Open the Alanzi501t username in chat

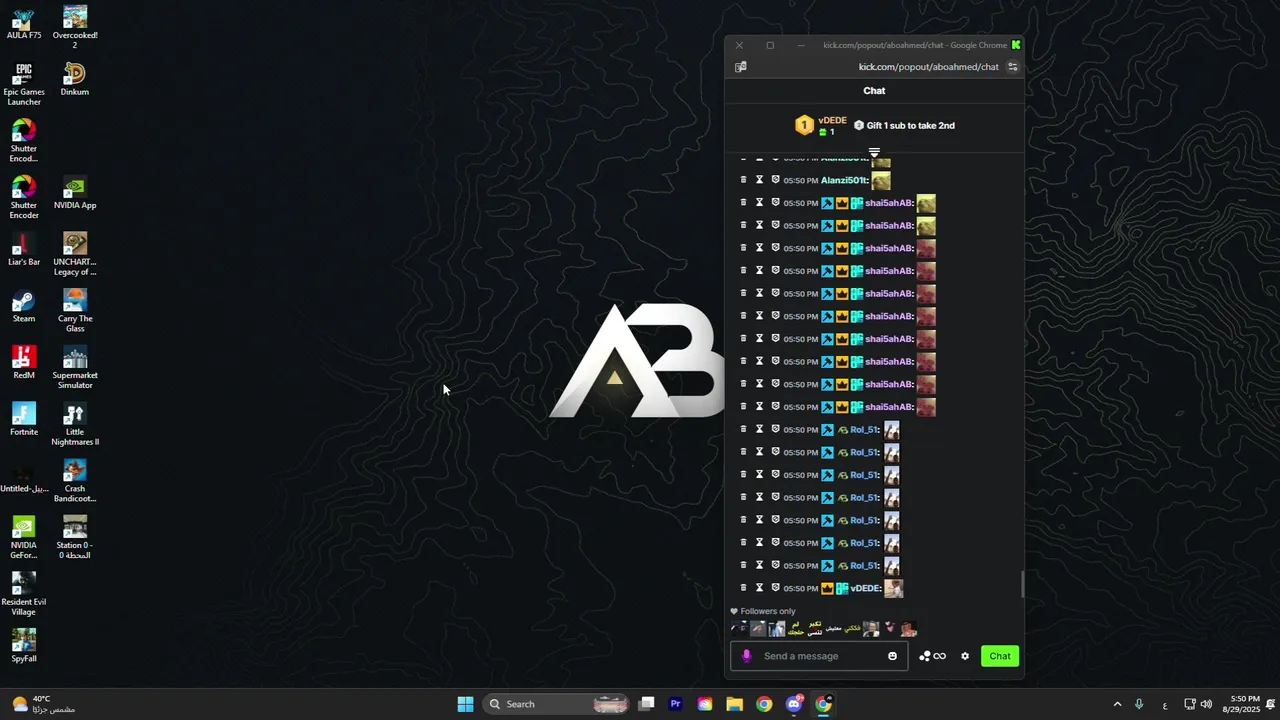(x=844, y=181)
